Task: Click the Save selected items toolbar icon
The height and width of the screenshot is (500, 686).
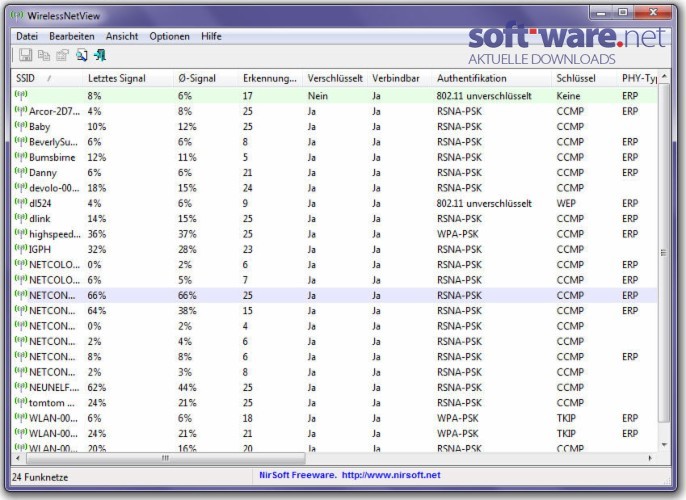Action: [25, 55]
